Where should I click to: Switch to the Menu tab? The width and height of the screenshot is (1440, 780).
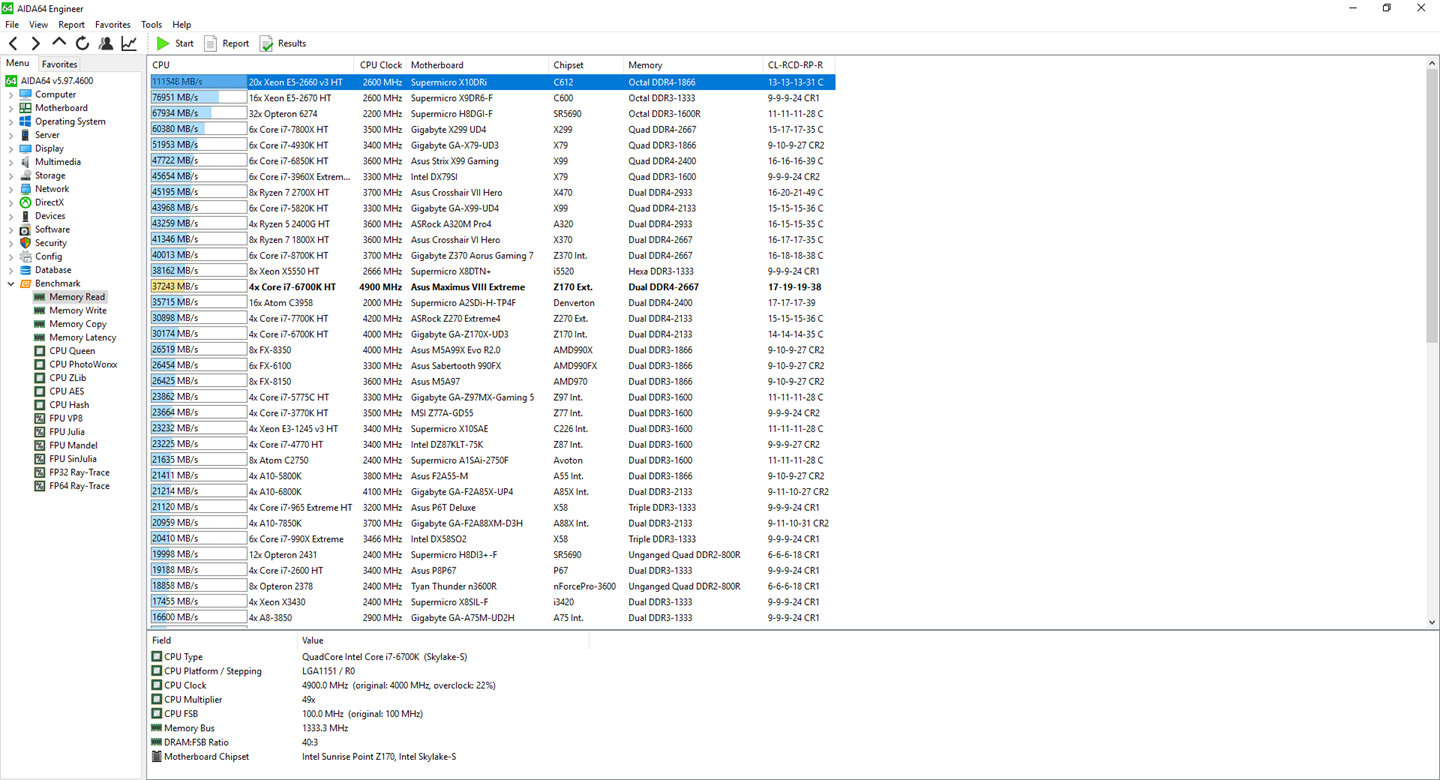(x=18, y=63)
